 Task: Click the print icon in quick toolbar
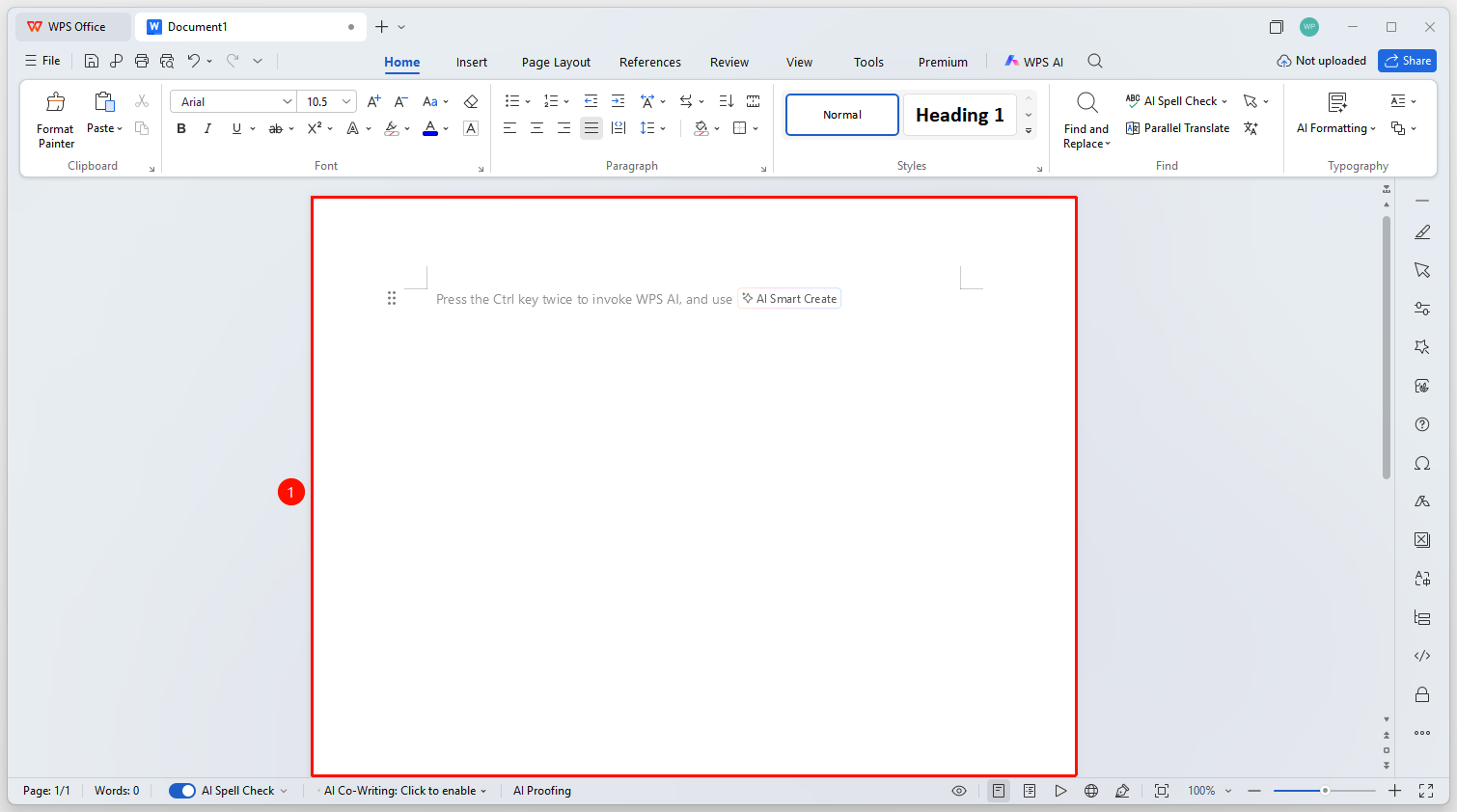[142, 61]
